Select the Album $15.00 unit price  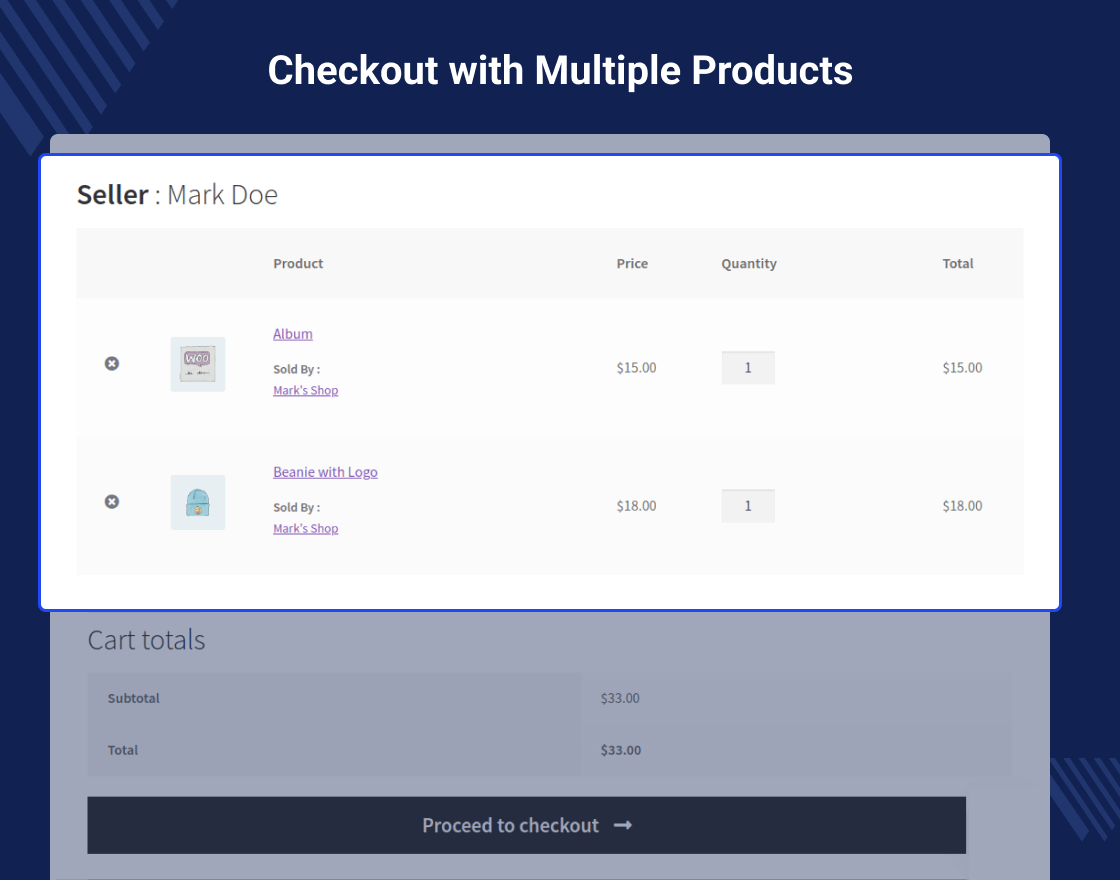coord(636,368)
